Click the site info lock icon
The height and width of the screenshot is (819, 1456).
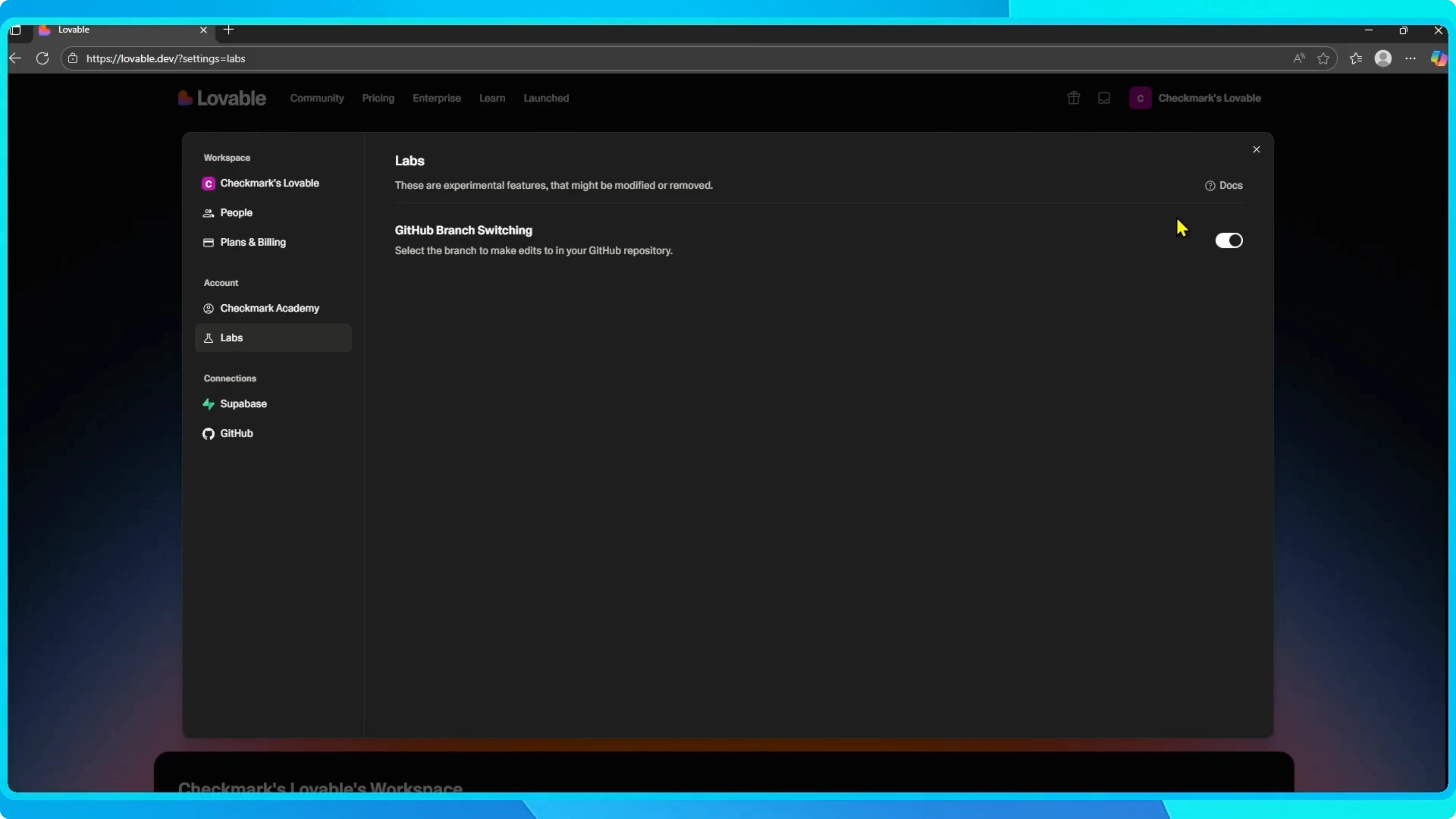click(73, 58)
